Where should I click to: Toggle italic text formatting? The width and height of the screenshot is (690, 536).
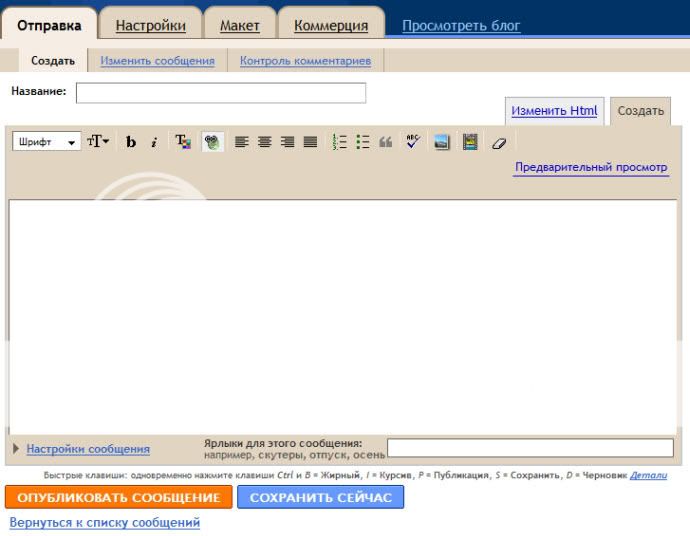pos(155,143)
